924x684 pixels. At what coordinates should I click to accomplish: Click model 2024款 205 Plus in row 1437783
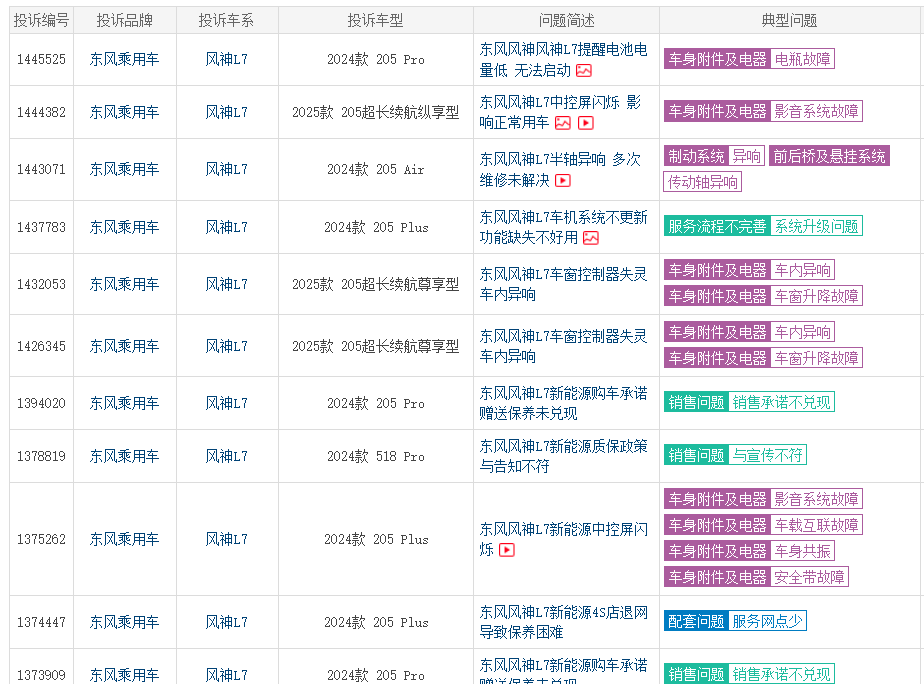click(x=375, y=227)
